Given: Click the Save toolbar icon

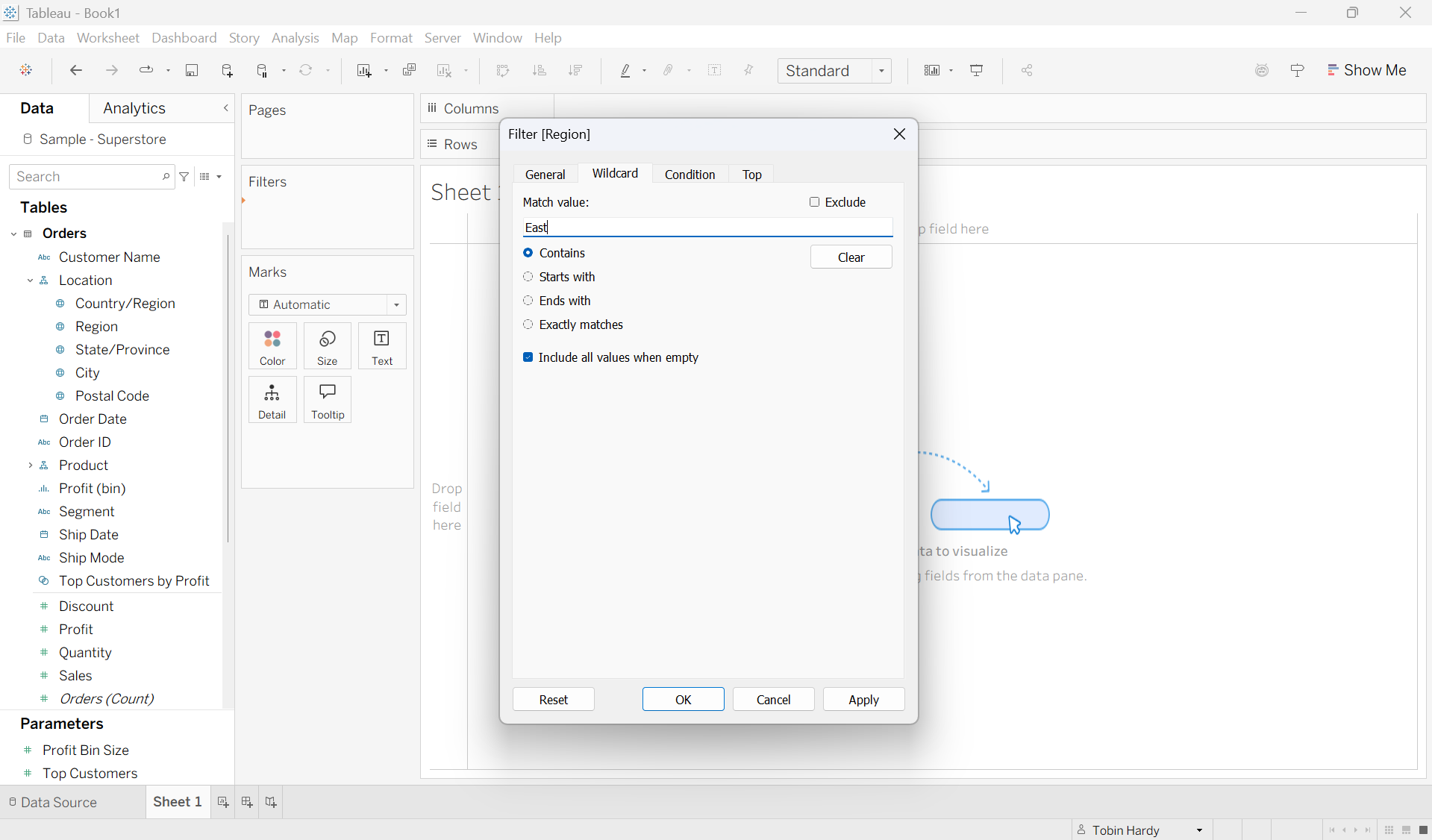Looking at the screenshot, I should [x=192, y=70].
